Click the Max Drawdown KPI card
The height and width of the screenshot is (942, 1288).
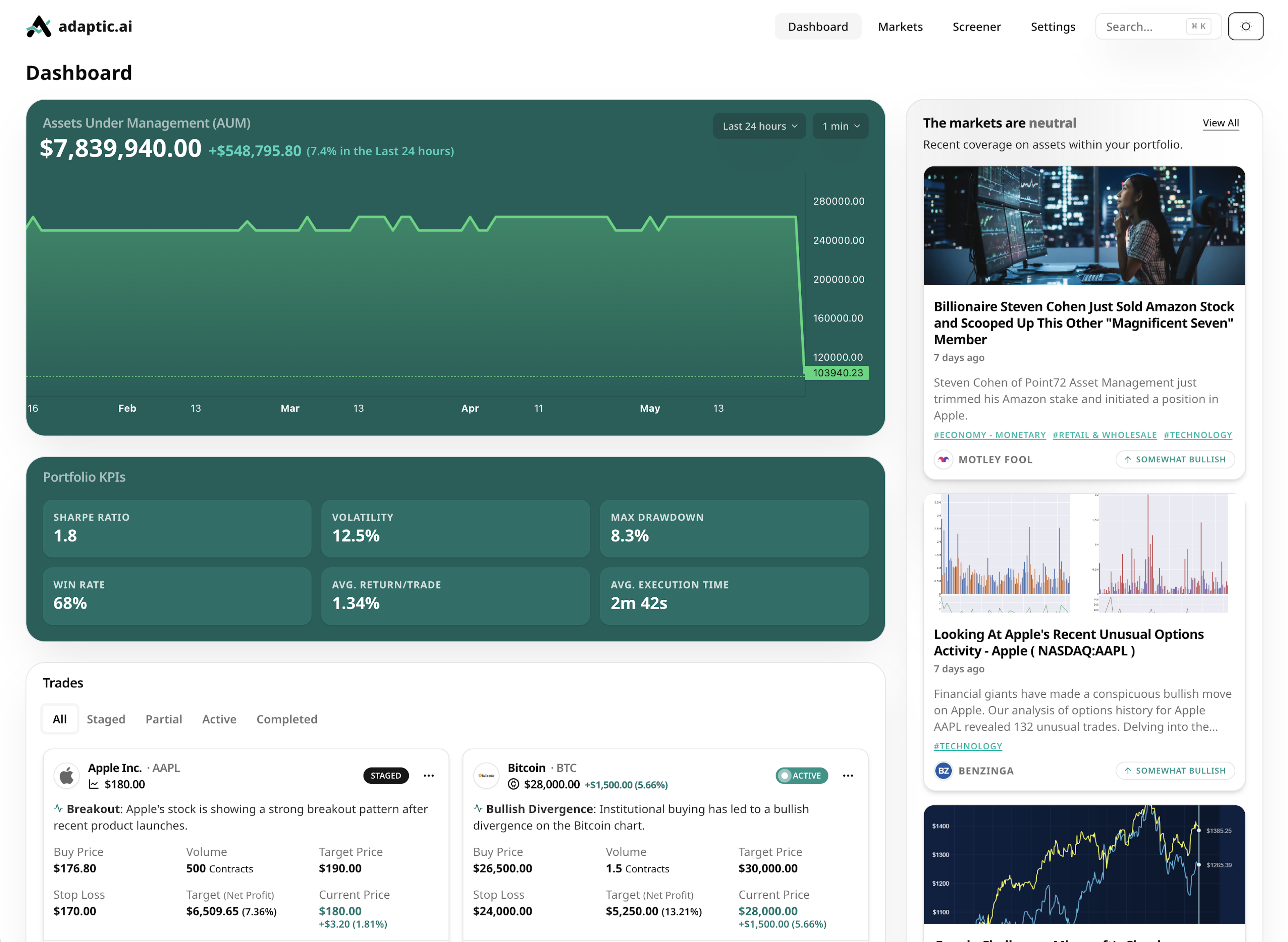734,529
